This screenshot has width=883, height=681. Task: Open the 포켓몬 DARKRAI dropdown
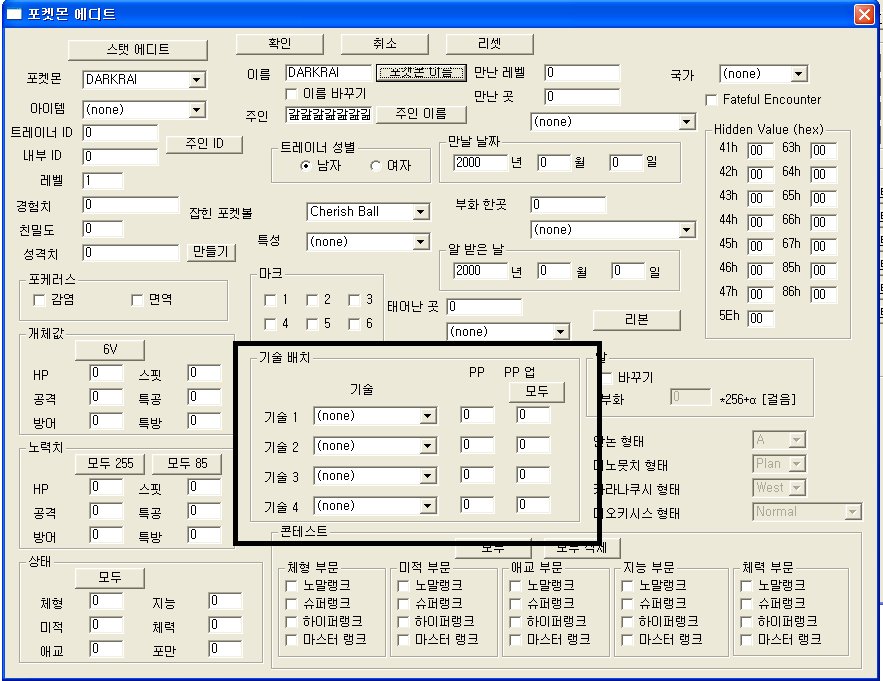click(196, 80)
